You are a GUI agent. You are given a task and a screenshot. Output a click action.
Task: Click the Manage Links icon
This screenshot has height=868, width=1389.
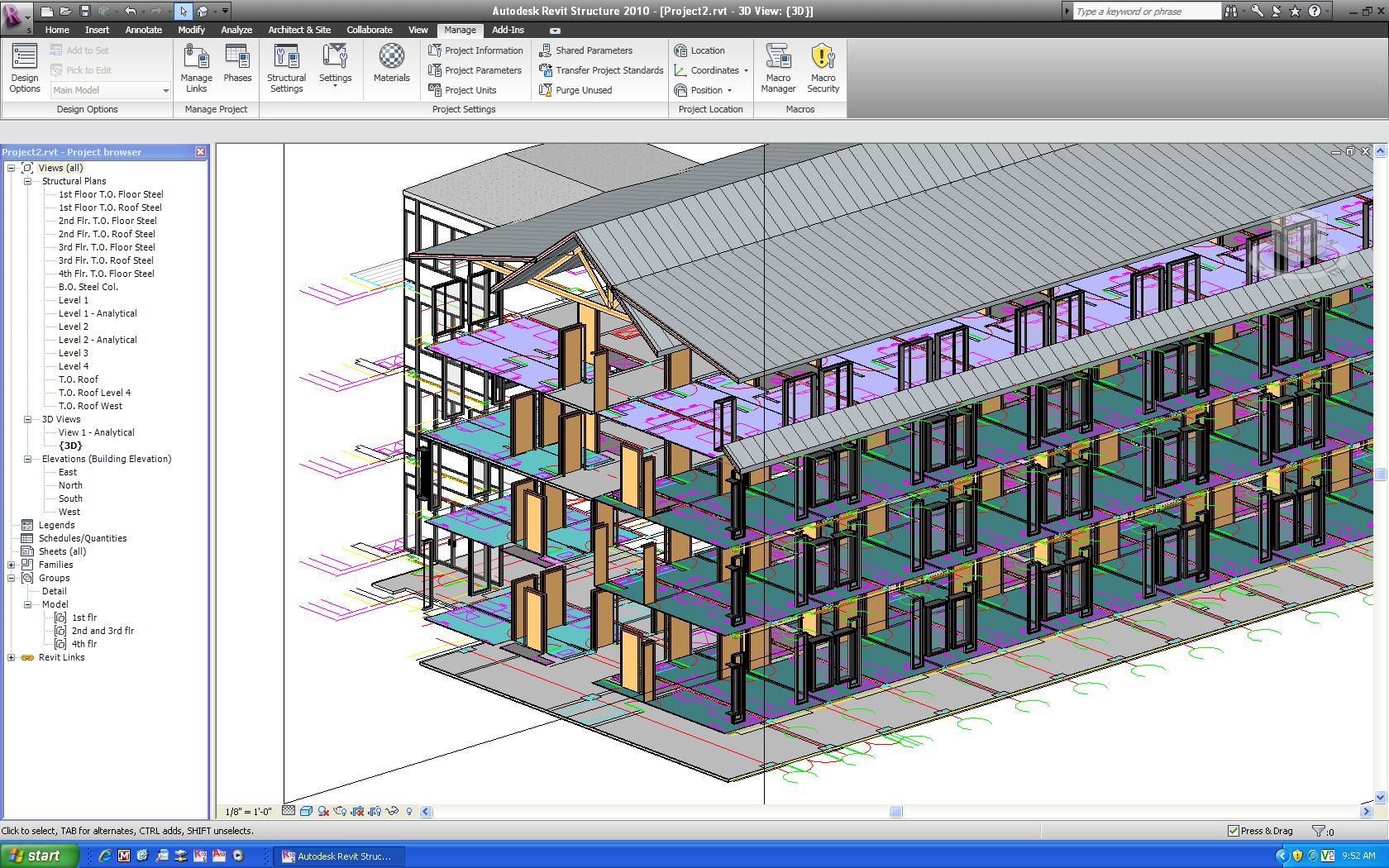[x=196, y=68]
